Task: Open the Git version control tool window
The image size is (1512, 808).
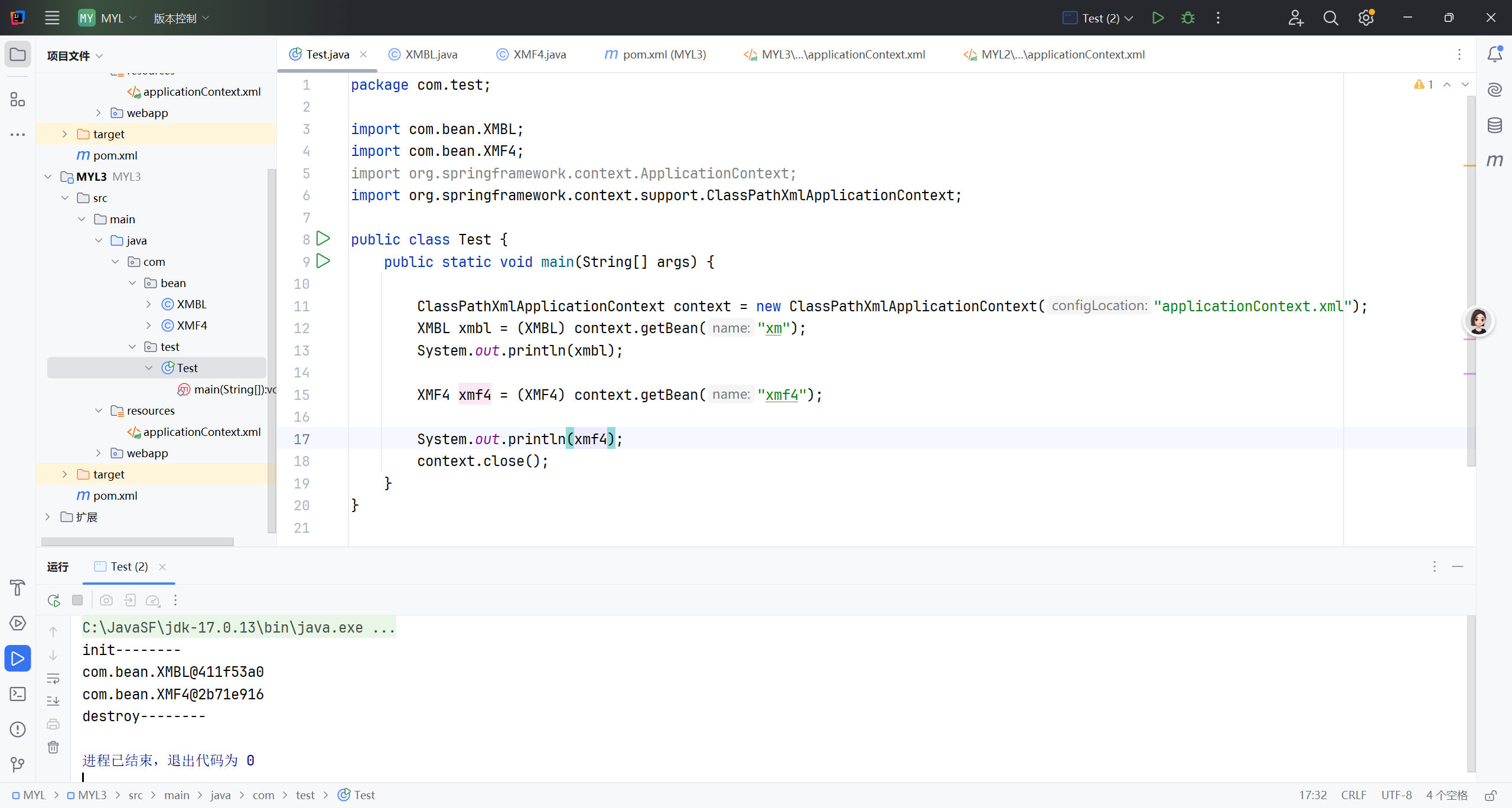Action: pyautogui.click(x=18, y=765)
